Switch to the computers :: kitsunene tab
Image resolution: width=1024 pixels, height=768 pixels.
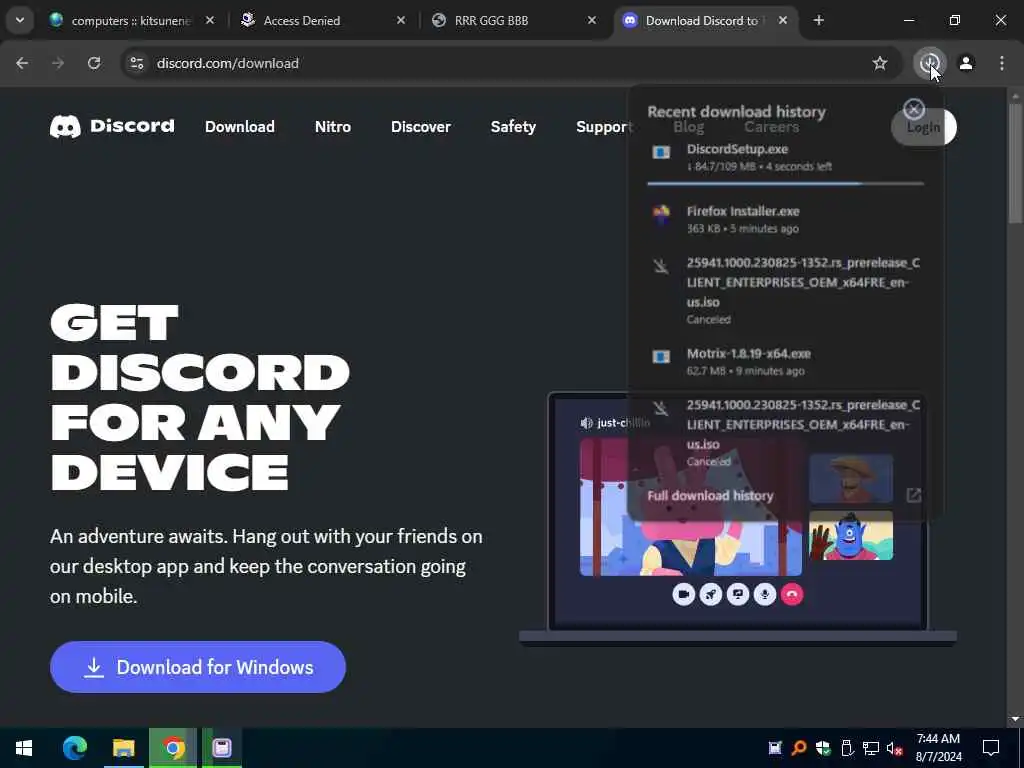(x=132, y=21)
